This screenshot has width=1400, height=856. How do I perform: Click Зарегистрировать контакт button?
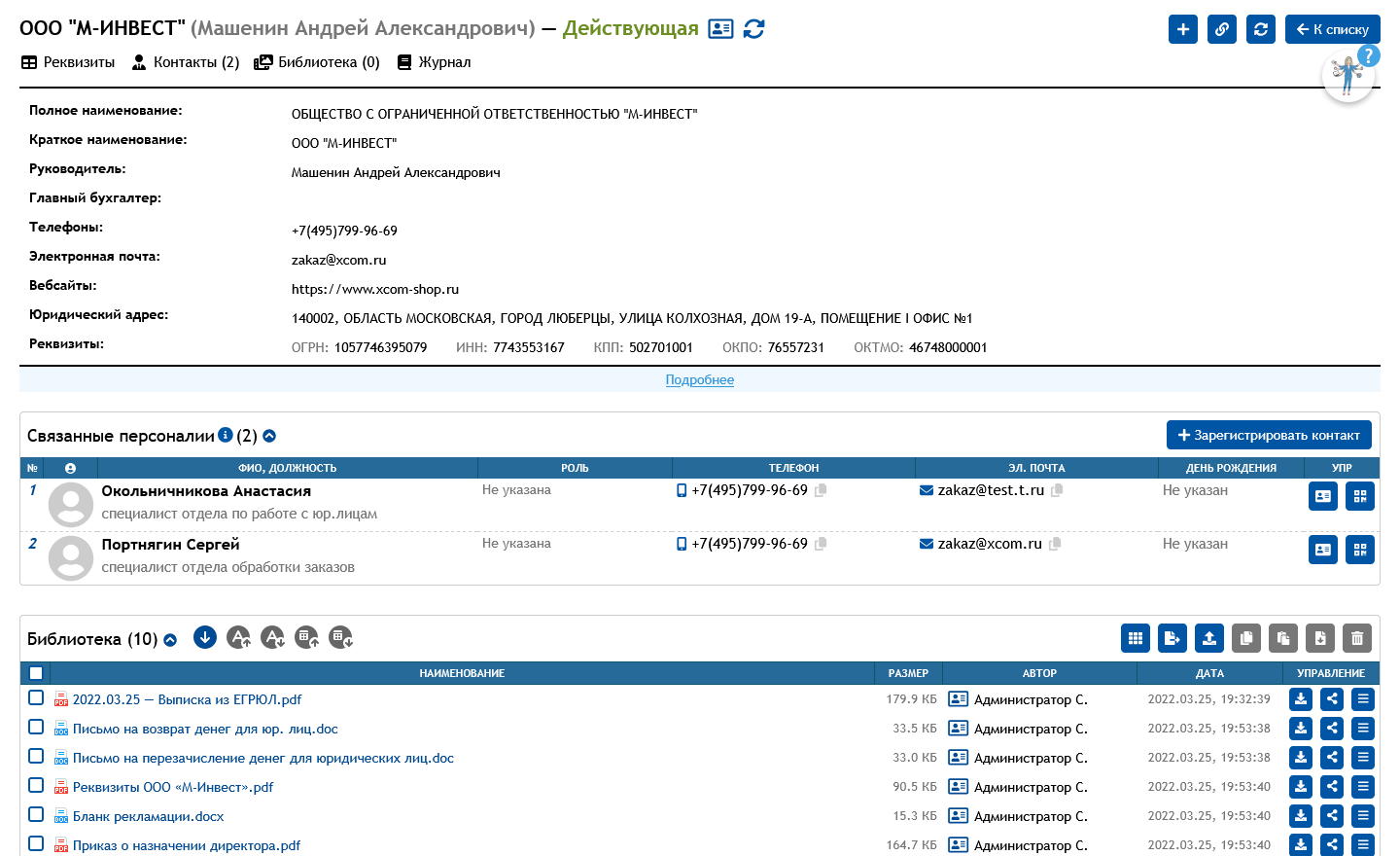click(x=1269, y=435)
